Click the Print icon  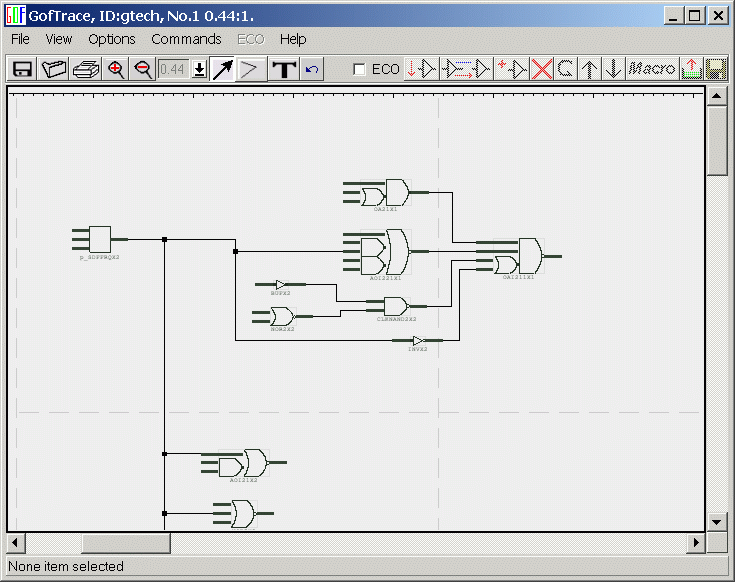click(86, 69)
